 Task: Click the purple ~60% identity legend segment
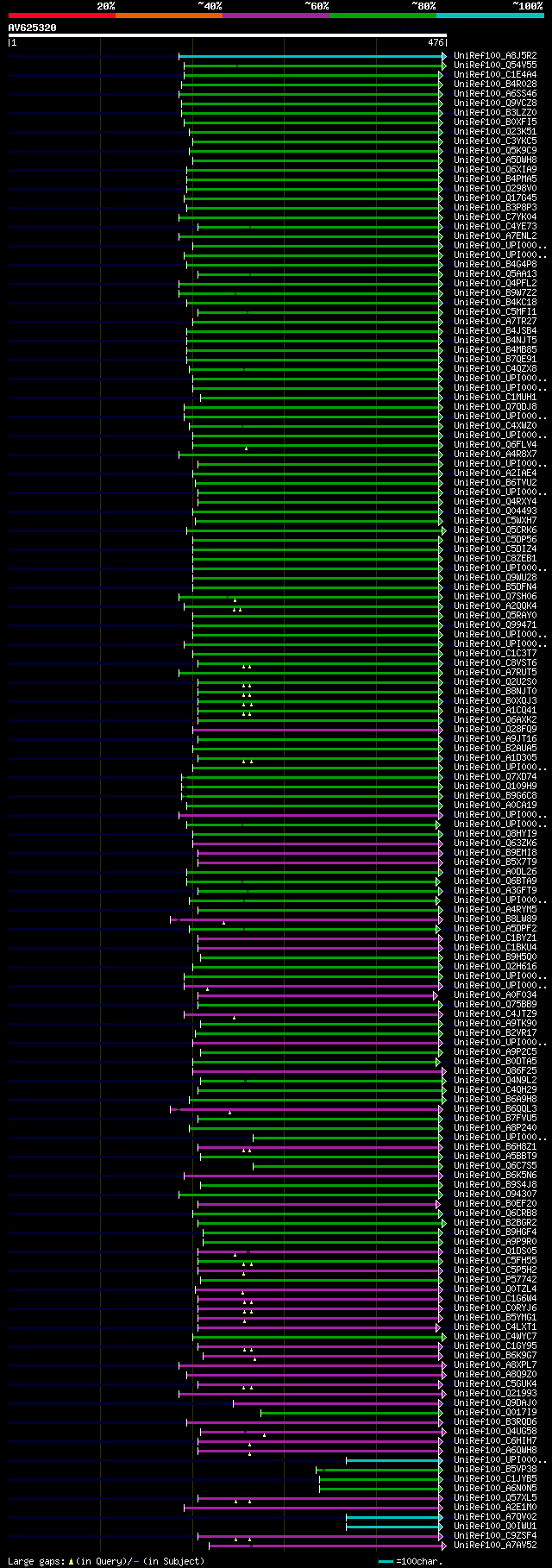click(x=275, y=15)
